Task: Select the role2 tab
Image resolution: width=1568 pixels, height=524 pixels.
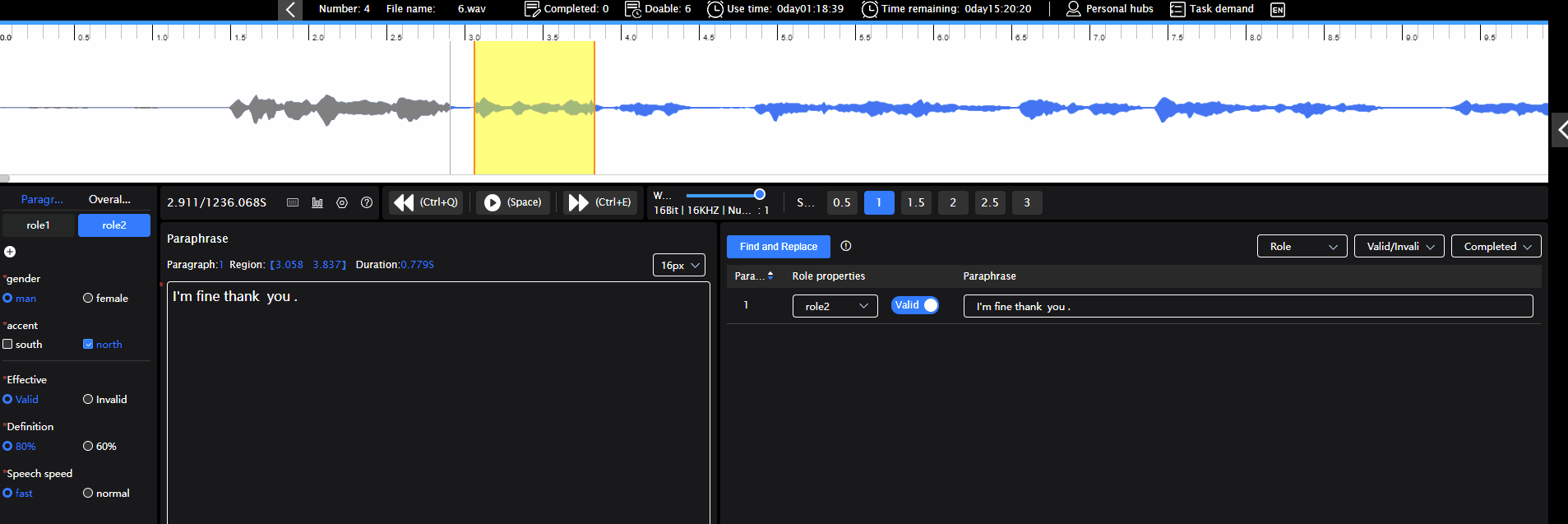Action: coord(114,225)
